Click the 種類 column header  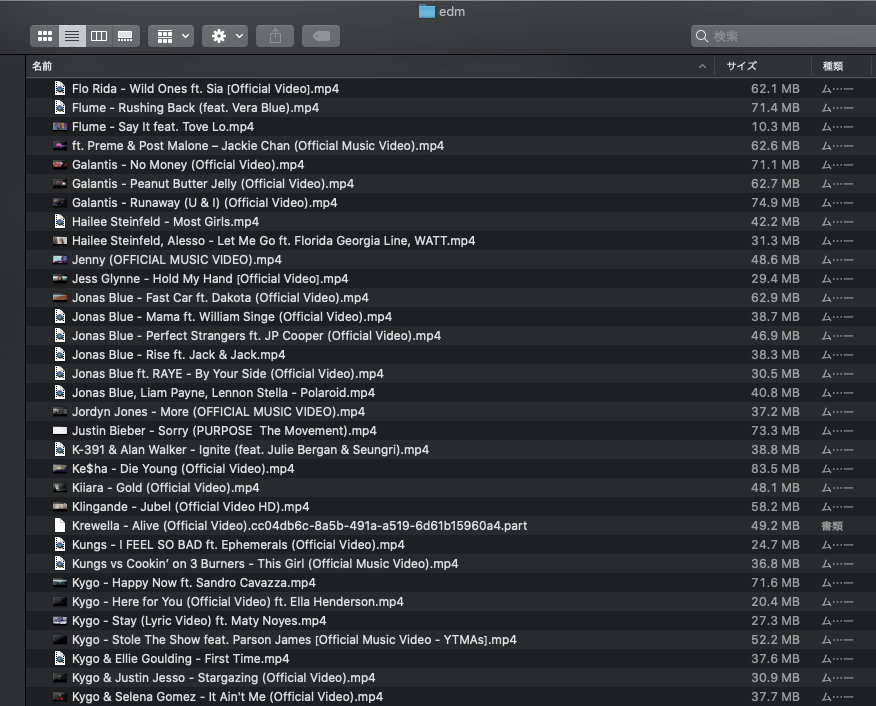click(833, 66)
